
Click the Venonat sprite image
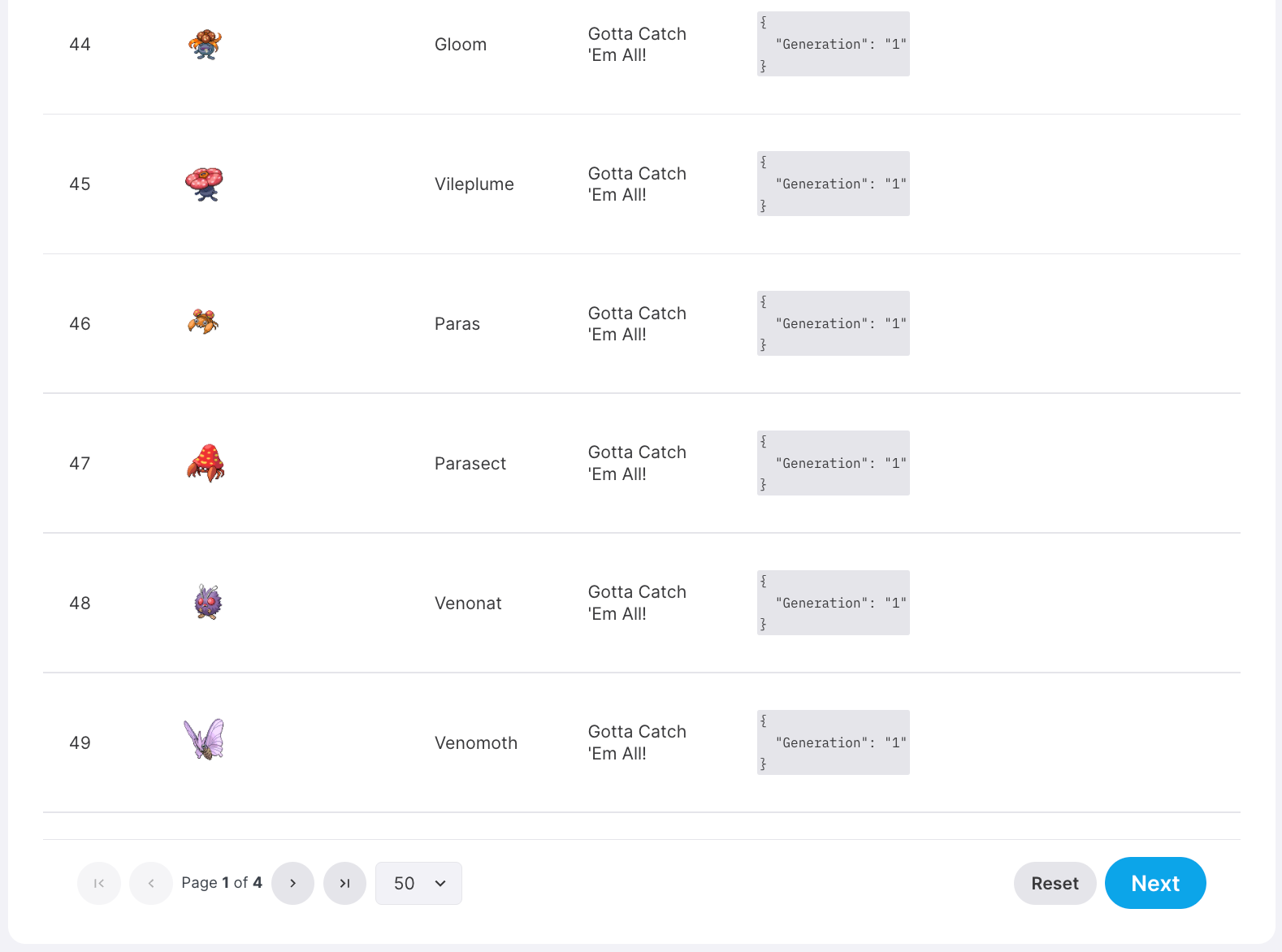(204, 602)
